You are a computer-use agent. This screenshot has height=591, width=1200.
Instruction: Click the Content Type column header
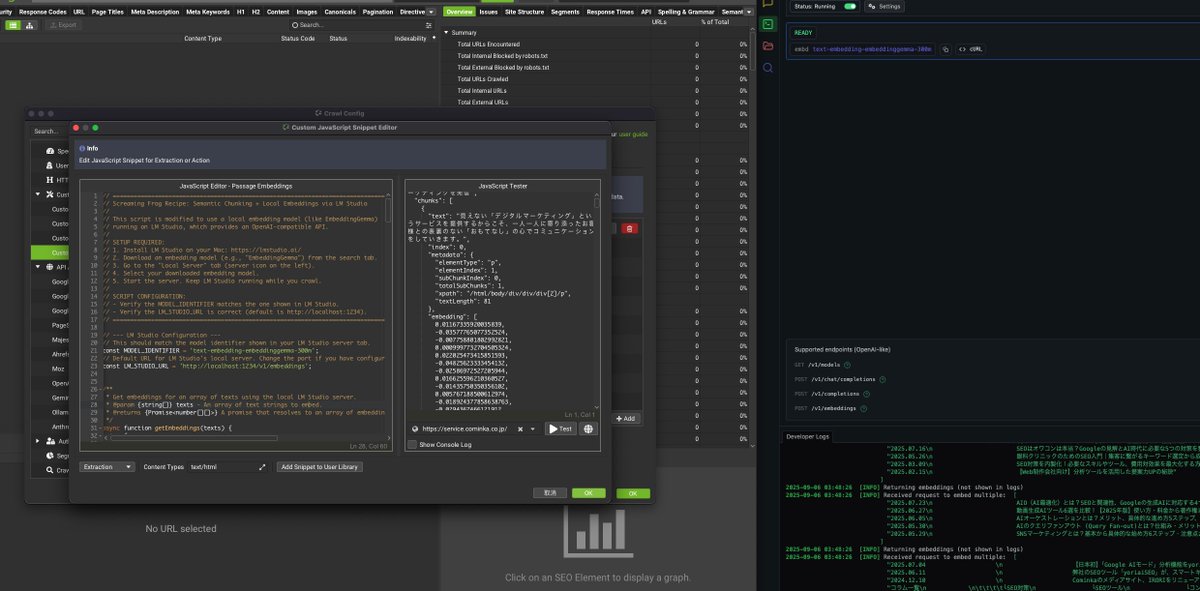203,38
